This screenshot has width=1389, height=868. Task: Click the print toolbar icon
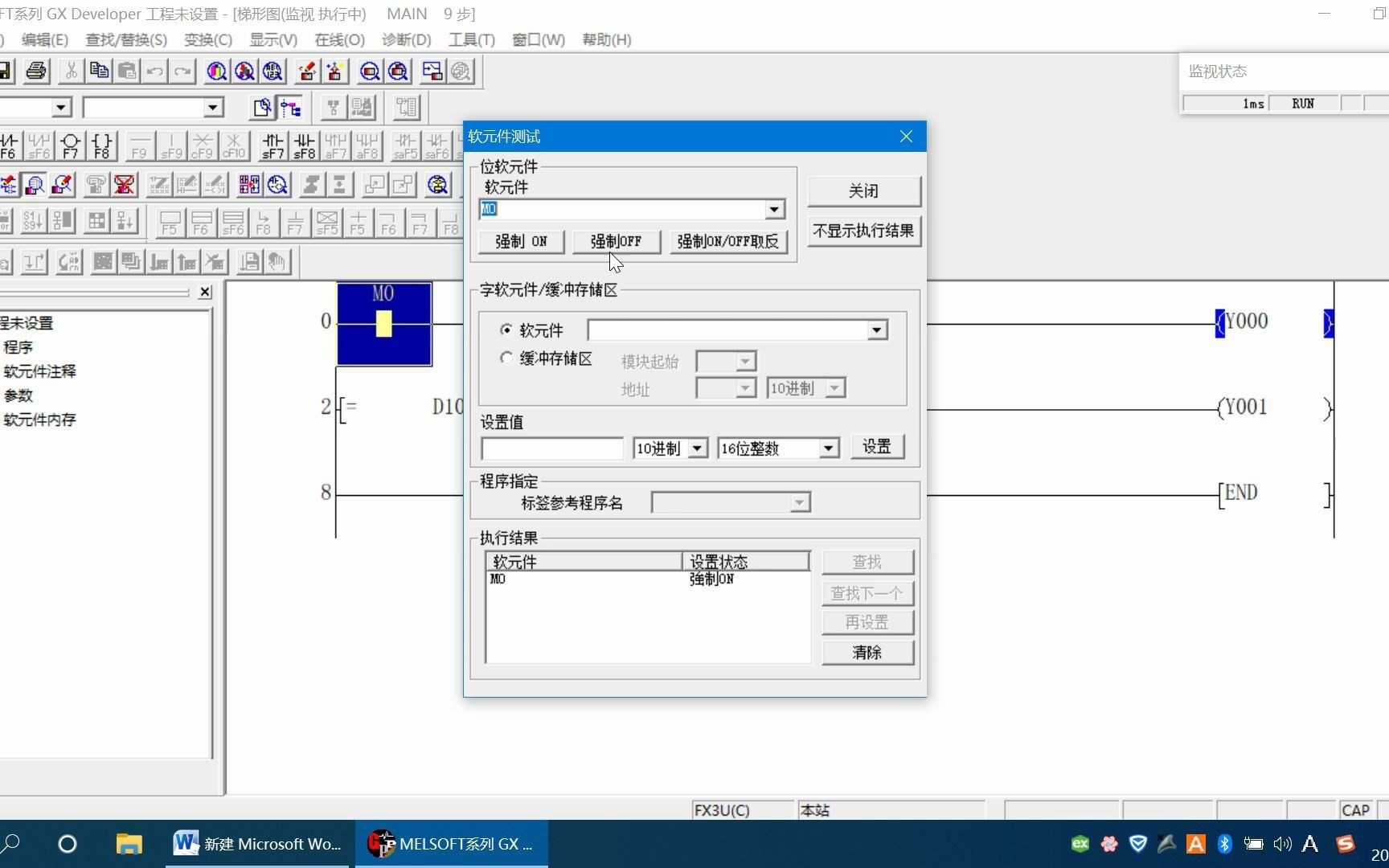[x=35, y=71]
